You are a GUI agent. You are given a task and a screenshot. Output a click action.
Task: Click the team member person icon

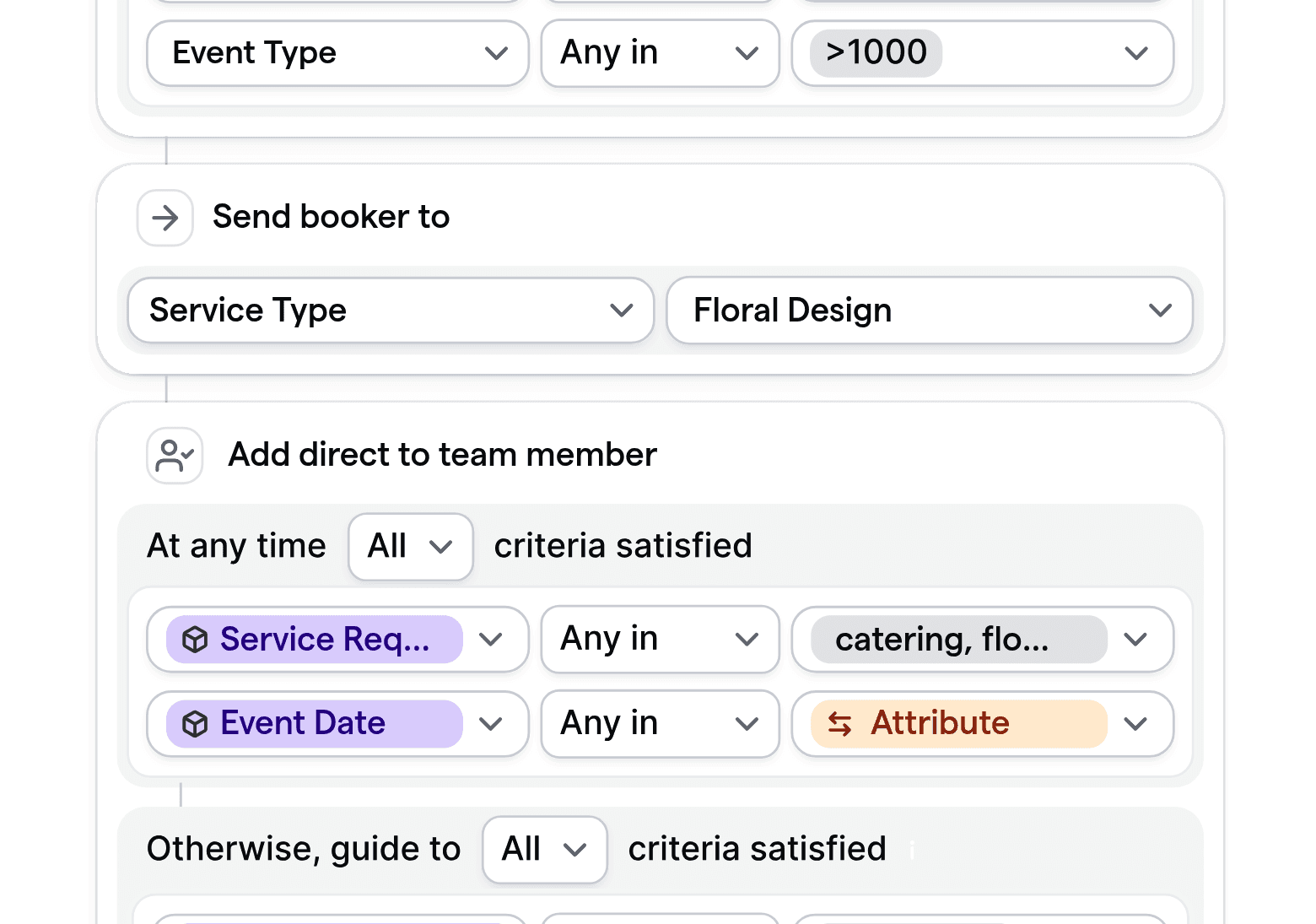(x=174, y=455)
